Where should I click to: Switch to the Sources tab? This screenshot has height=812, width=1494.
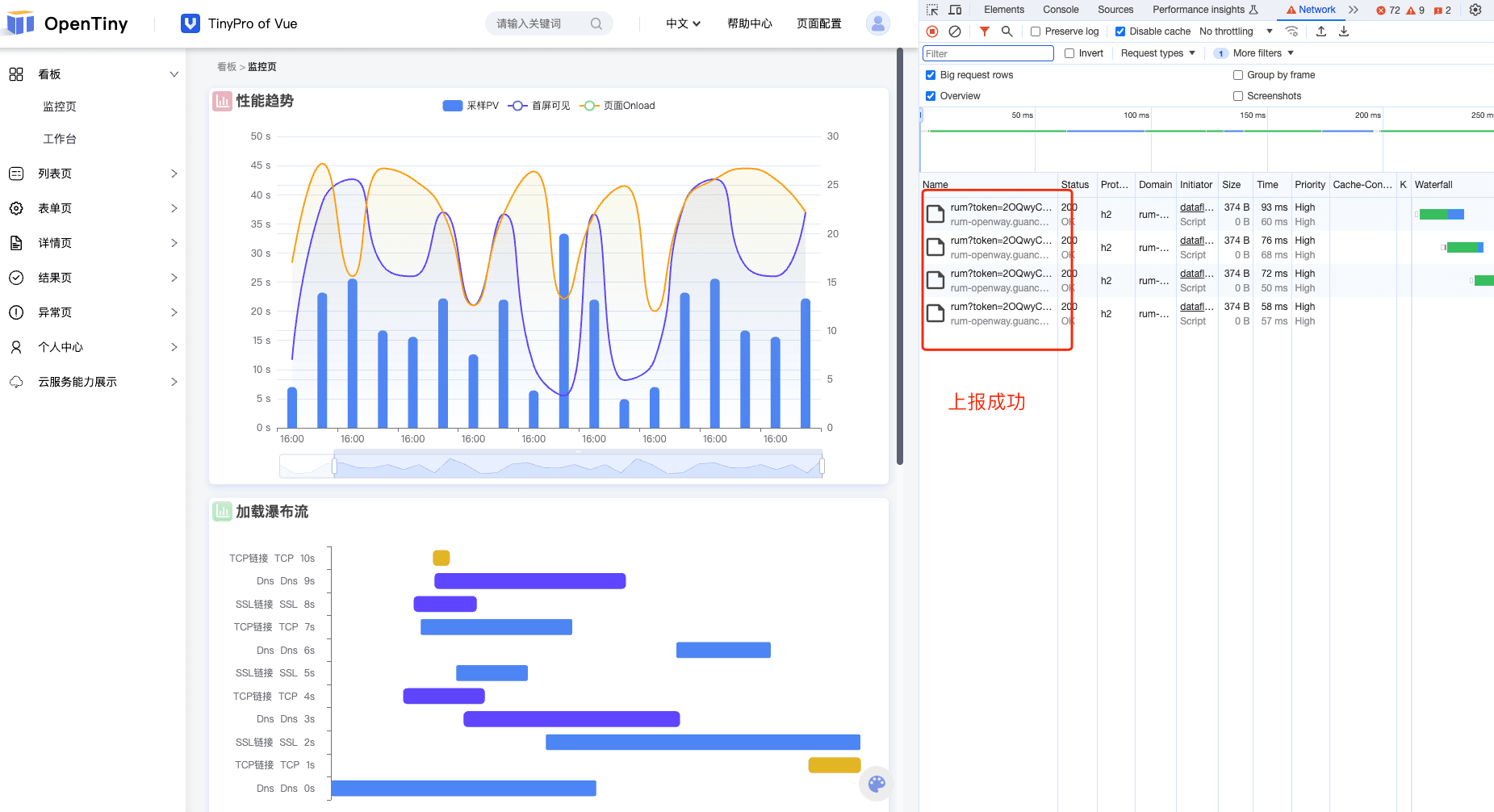coord(1115,10)
